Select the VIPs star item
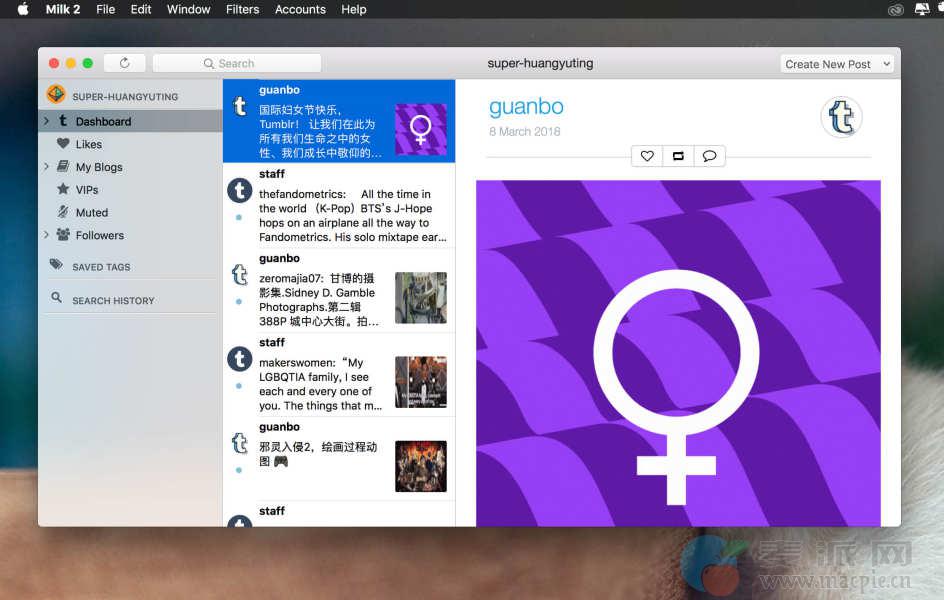 87,189
